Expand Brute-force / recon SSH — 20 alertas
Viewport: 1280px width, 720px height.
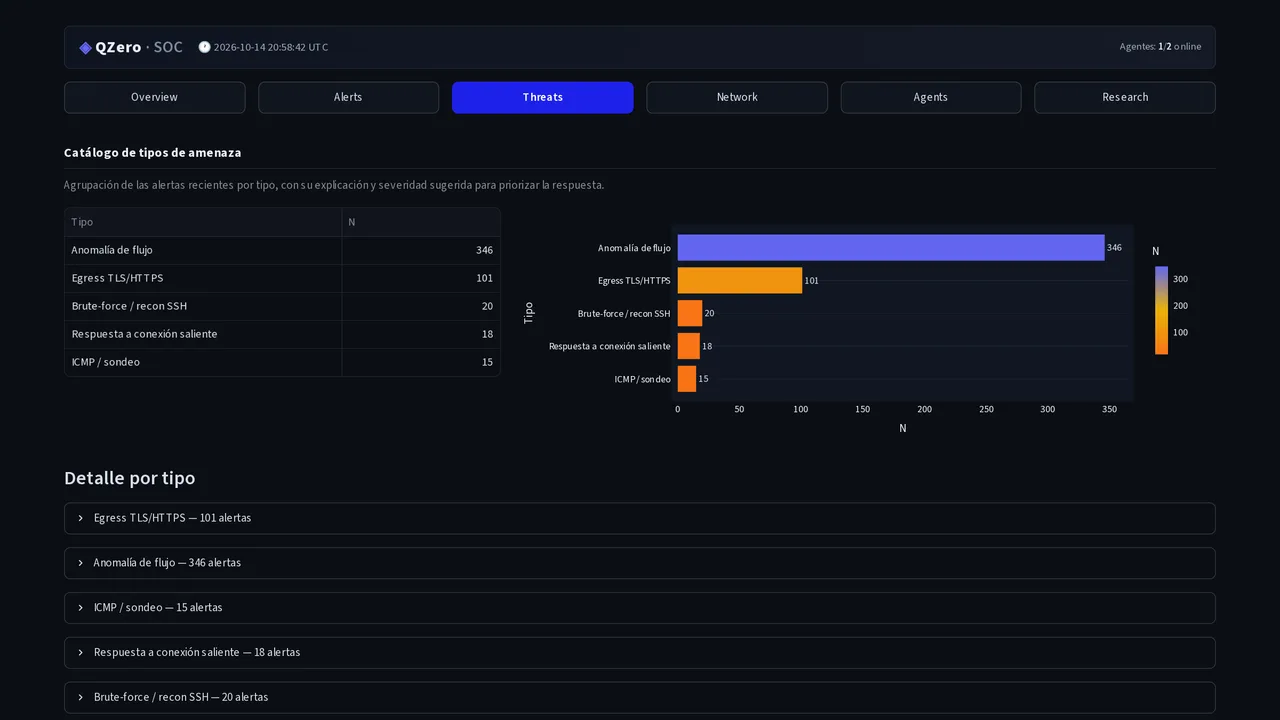(x=640, y=697)
